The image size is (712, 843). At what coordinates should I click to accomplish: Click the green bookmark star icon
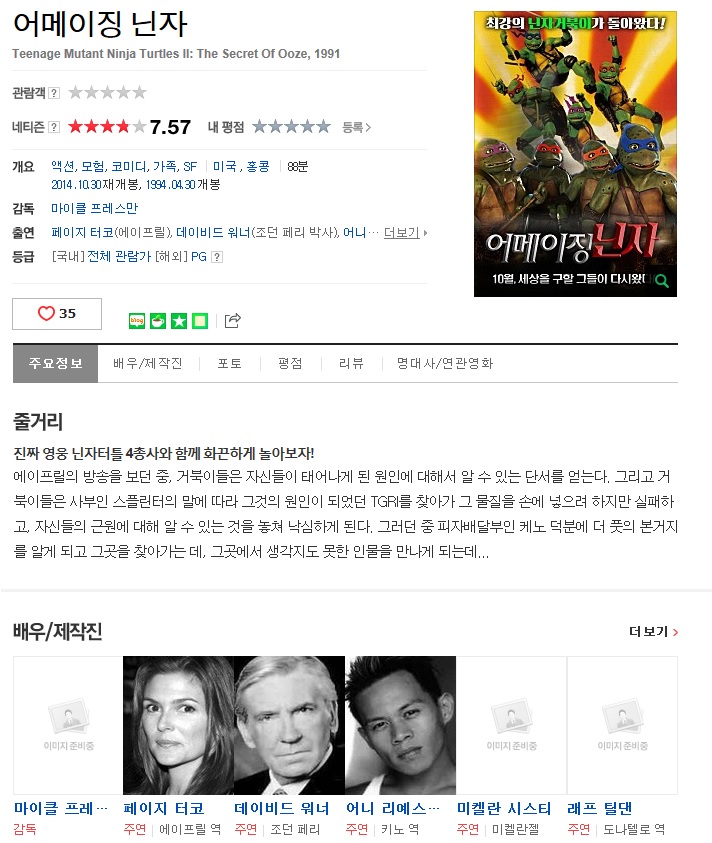click(179, 321)
